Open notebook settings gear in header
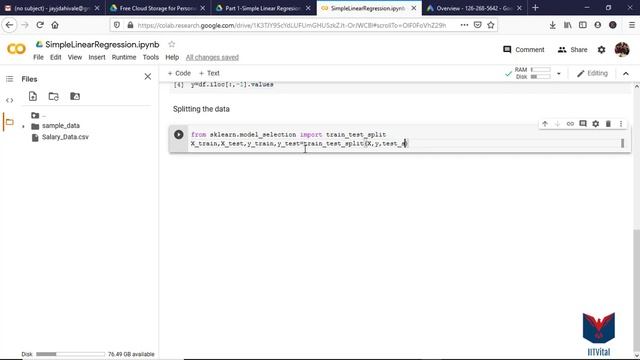Image resolution: width=640 pixels, height=360 pixels. click(602, 50)
